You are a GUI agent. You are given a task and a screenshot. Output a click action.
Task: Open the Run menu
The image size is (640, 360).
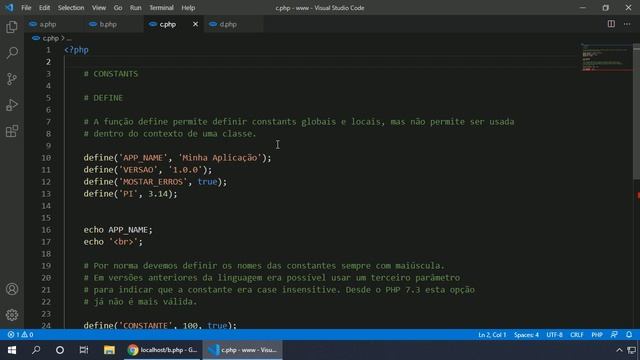point(136,8)
